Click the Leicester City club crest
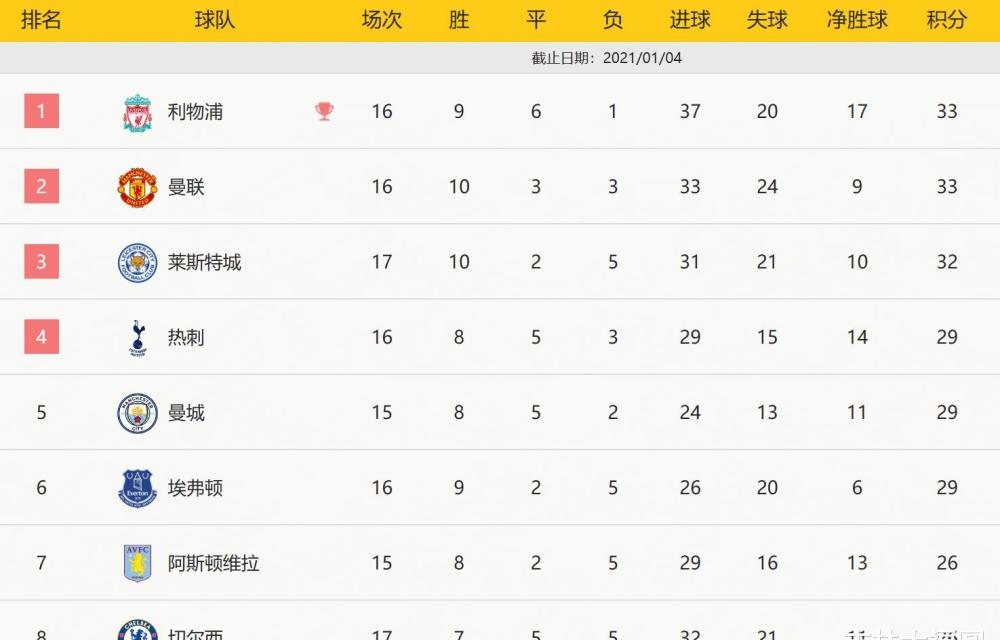Image resolution: width=1000 pixels, height=640 pixels. 137,263
